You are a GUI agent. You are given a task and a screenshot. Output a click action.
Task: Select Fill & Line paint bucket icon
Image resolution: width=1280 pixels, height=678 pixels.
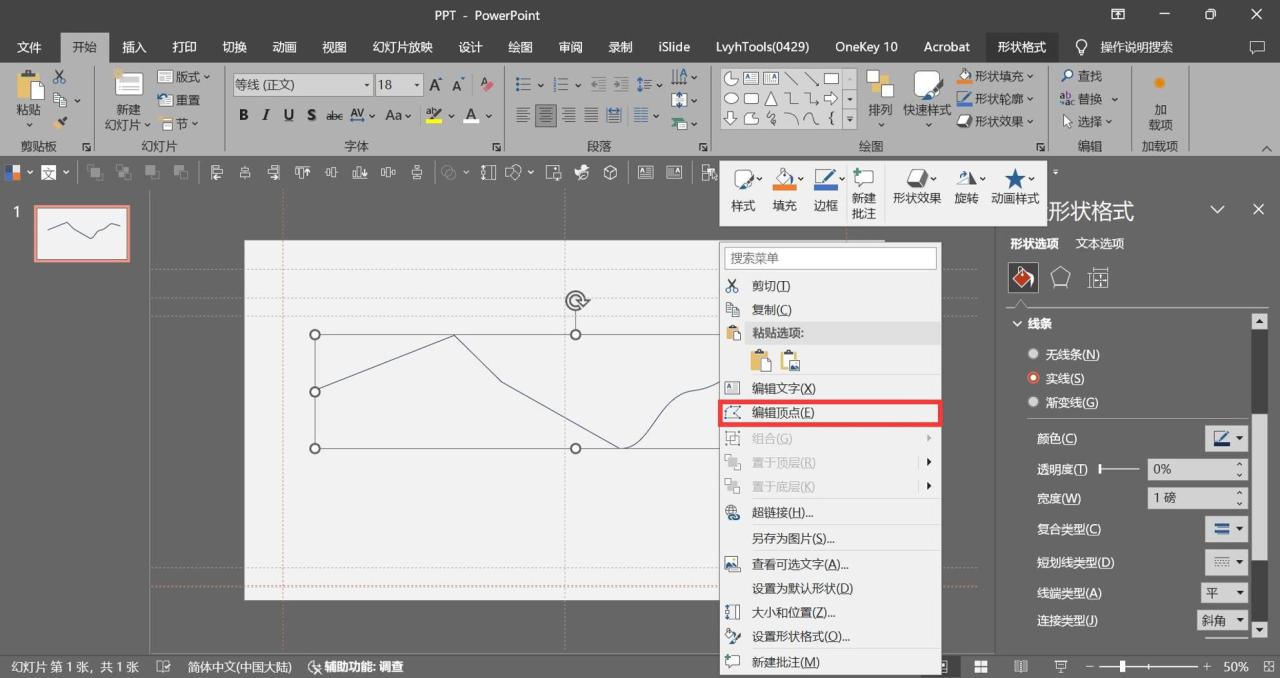1023,278
